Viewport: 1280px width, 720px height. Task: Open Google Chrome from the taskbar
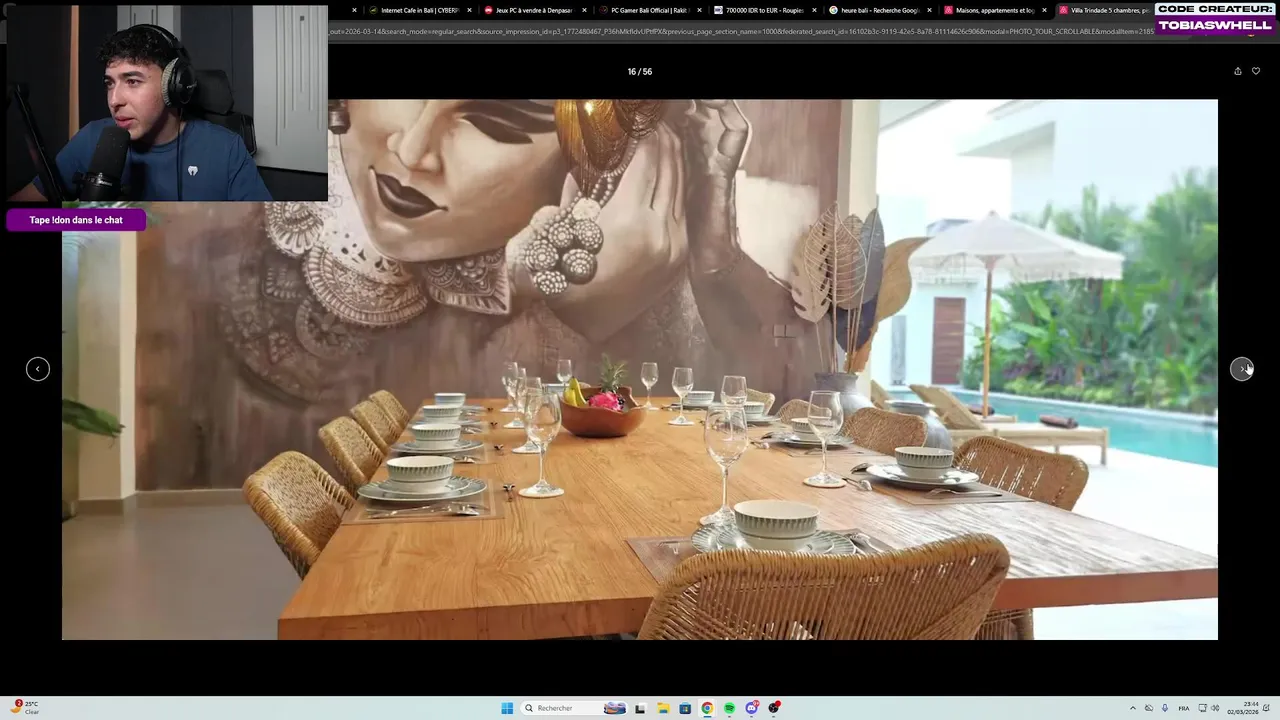[x=707, y=708]
